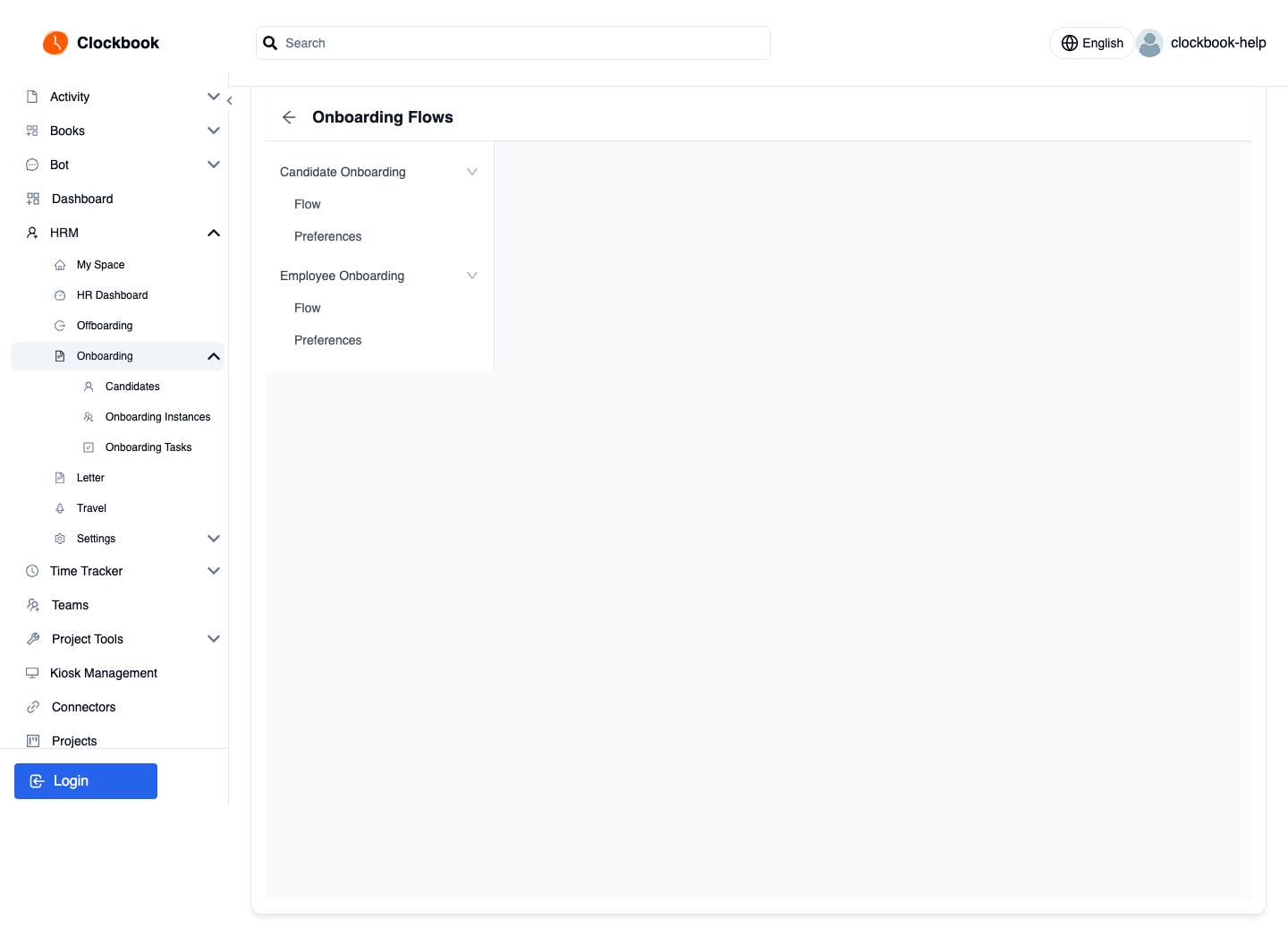Click the HRM person icon
Viewport: 1288px width, 936px height.
pos(32,233)
